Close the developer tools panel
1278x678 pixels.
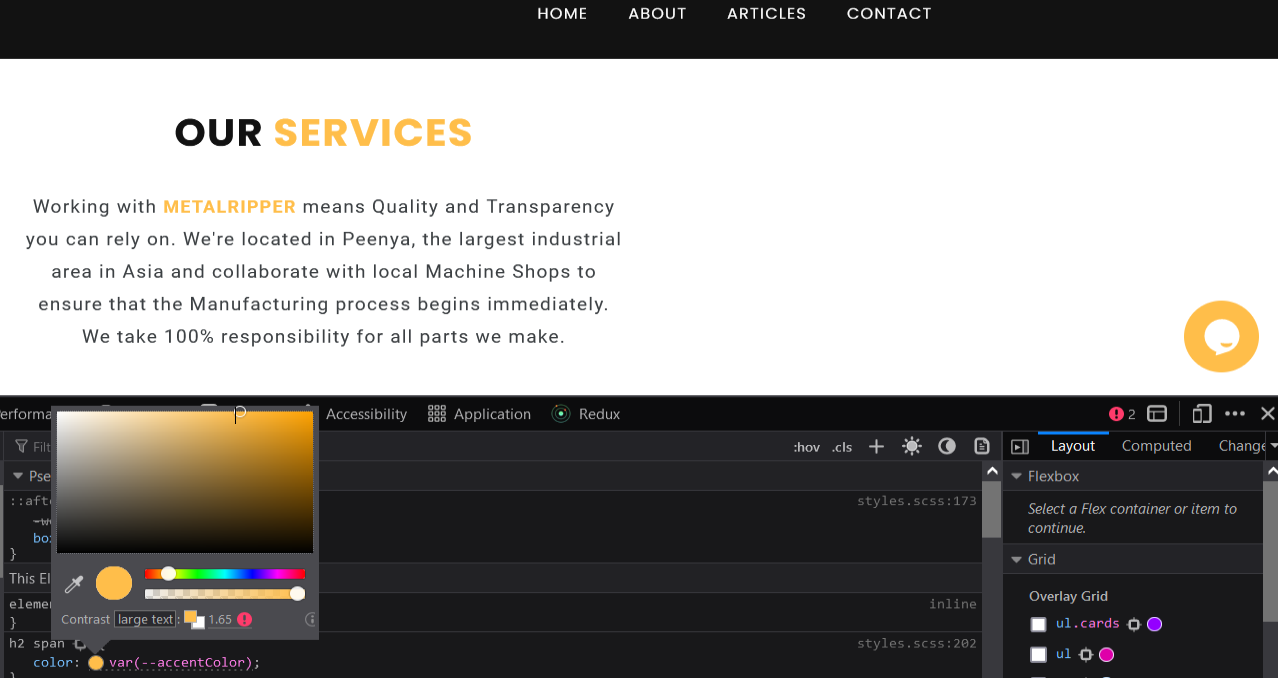(1267, 414)
